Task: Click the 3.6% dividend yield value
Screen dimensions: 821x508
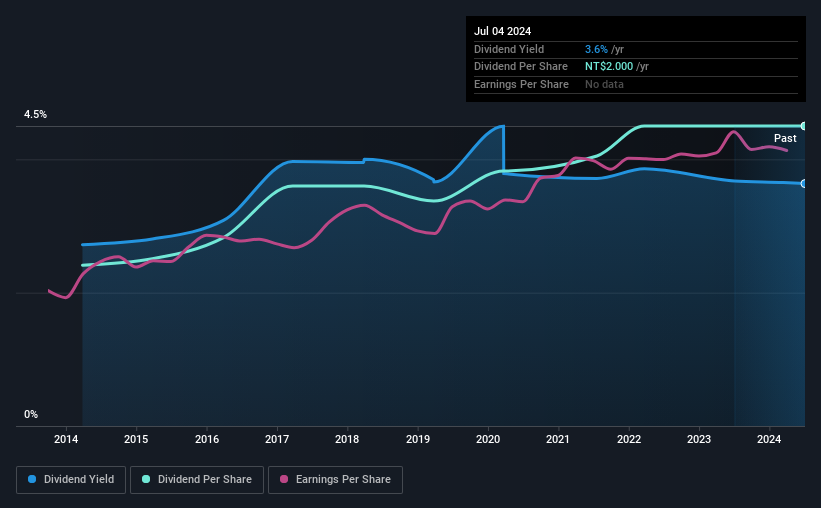Action: [x=596, y=49]
